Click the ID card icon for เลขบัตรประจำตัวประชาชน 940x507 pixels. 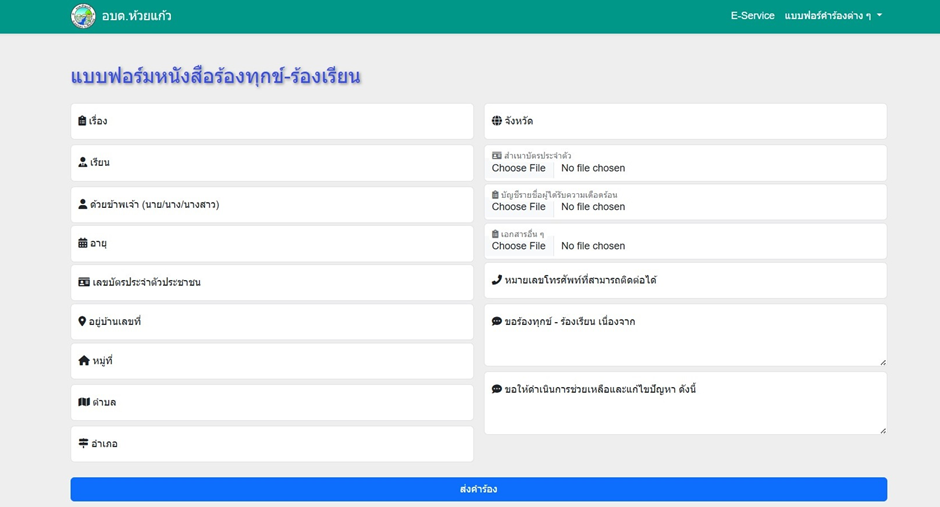(84, 282)
